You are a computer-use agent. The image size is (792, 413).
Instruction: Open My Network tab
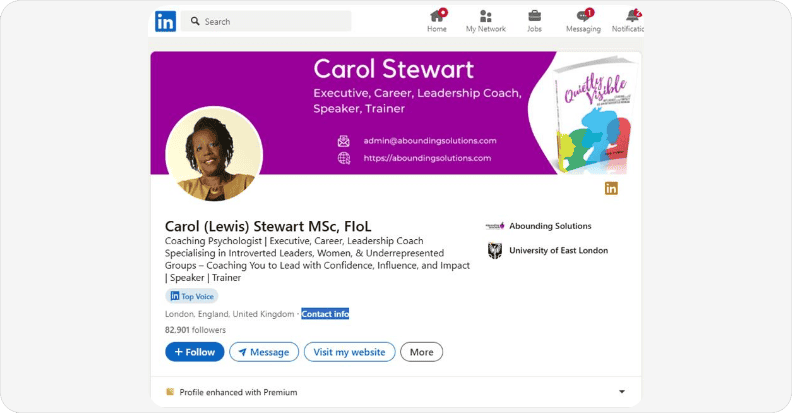(485, 21)
